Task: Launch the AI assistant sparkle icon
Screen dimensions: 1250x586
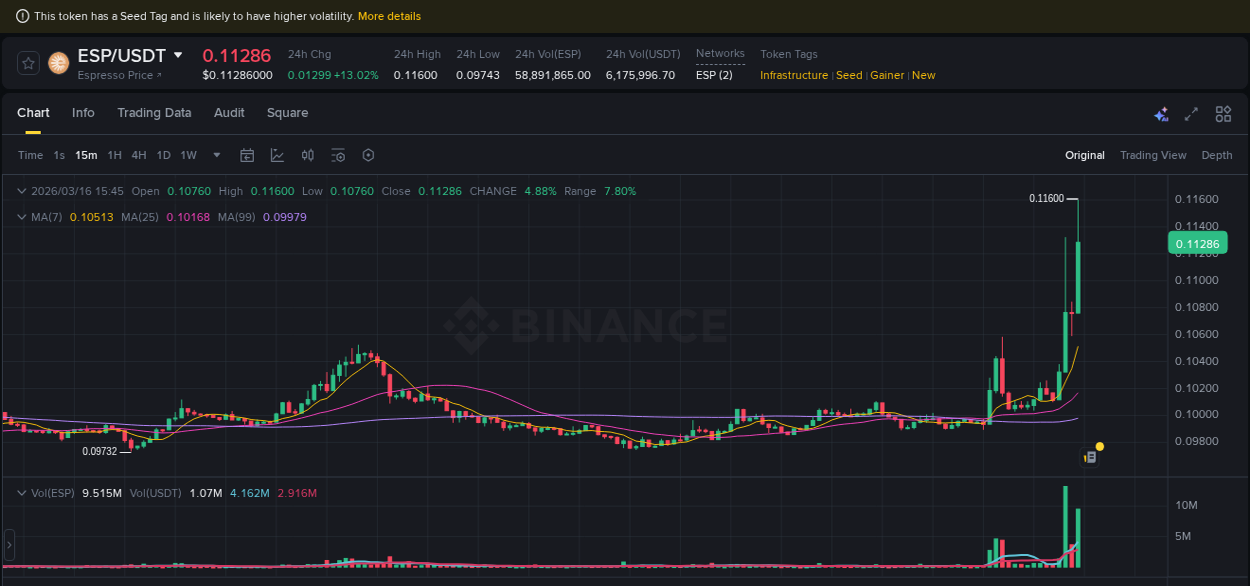Action: coord(1161,114)
